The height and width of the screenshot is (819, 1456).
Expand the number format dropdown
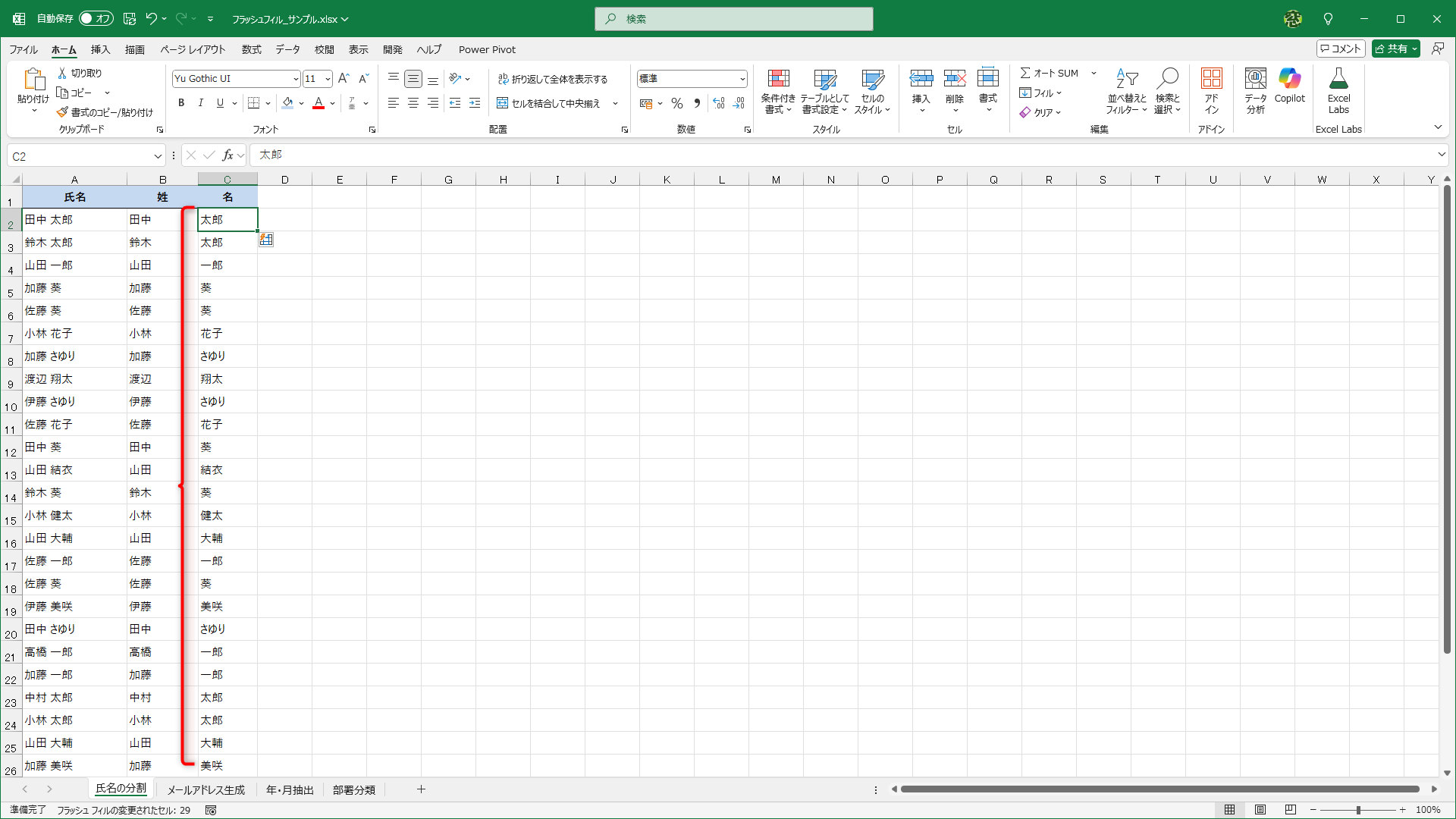[x=742, y=79]
